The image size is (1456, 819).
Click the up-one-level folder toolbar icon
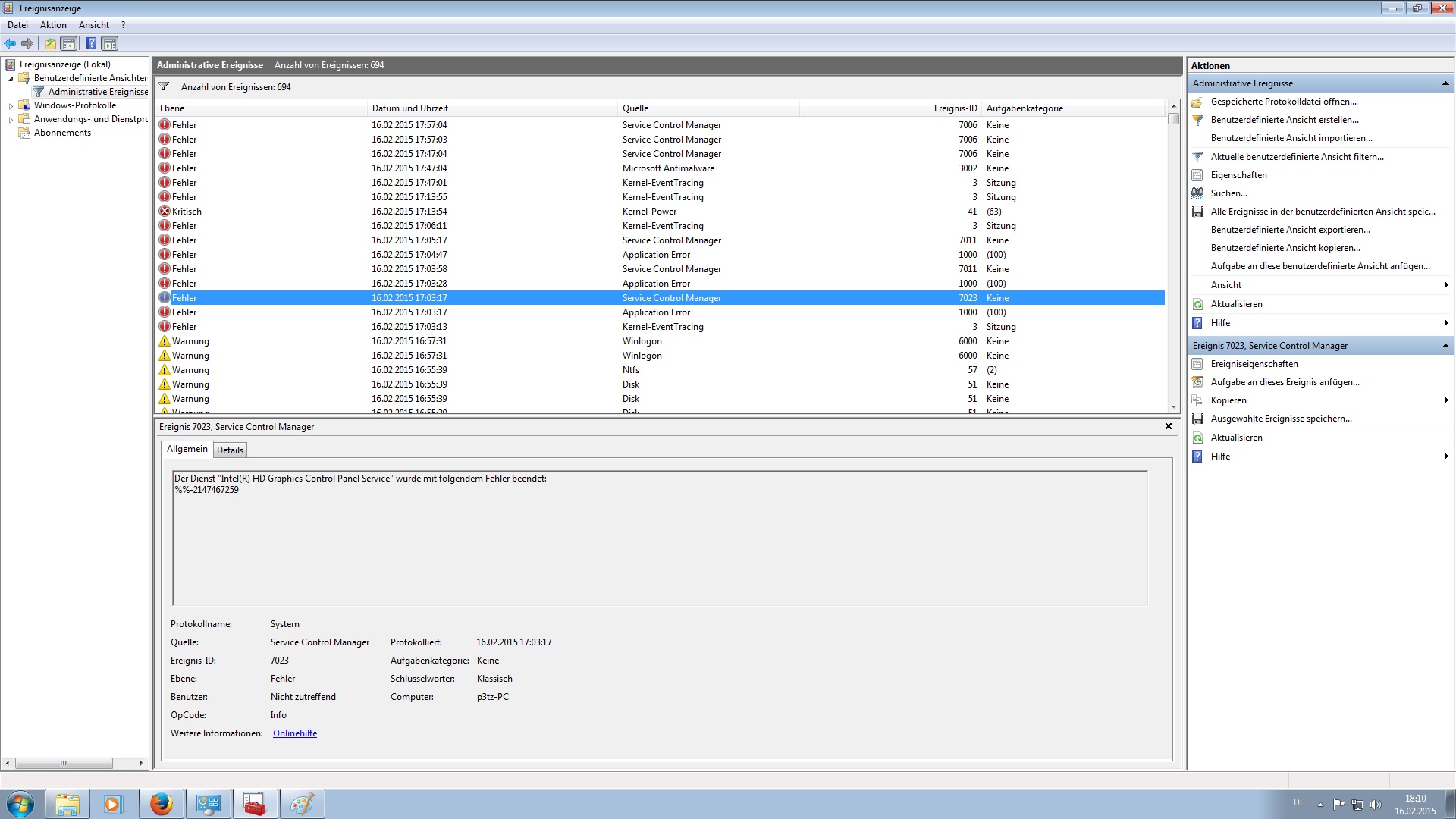point(50,43)
